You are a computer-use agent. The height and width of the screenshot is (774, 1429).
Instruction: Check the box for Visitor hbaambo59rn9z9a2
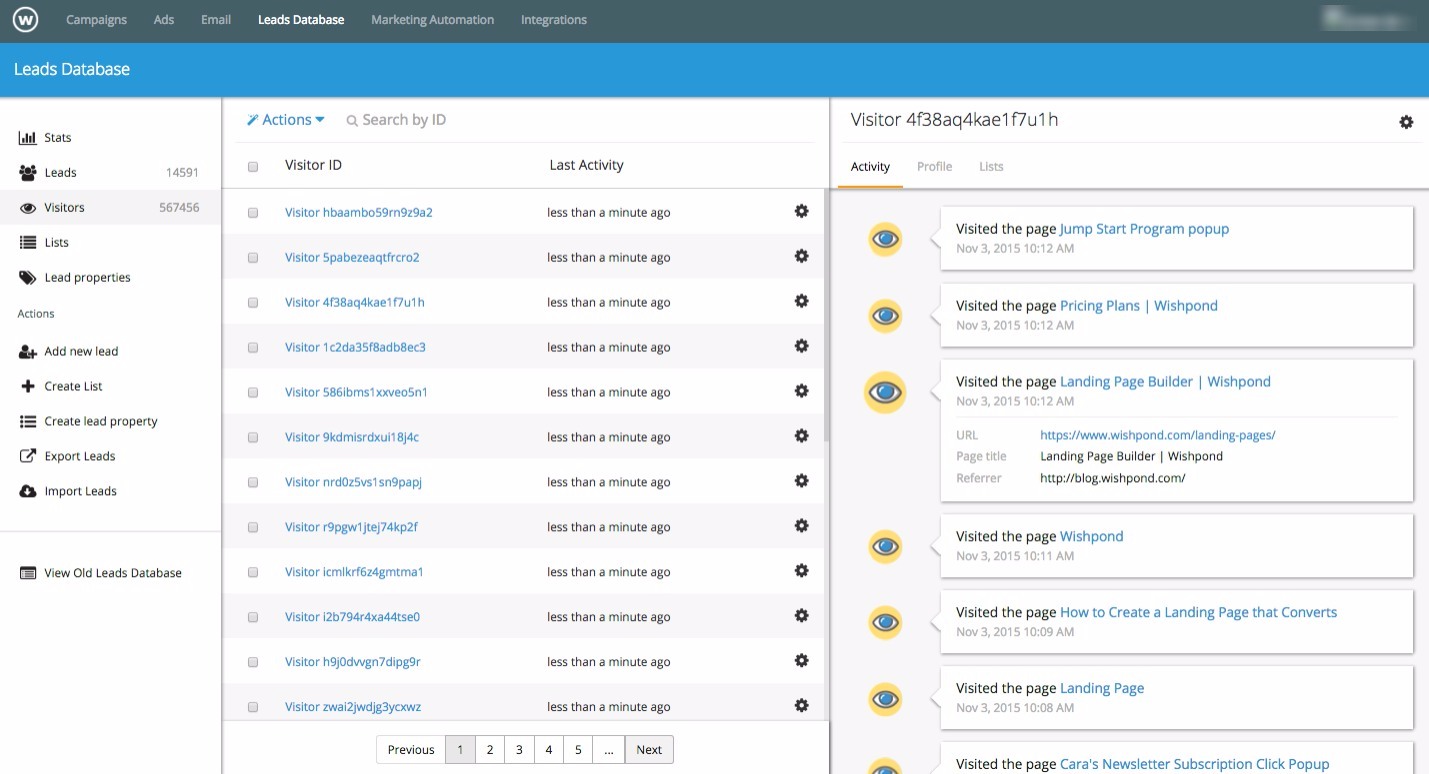click(253, 213)
